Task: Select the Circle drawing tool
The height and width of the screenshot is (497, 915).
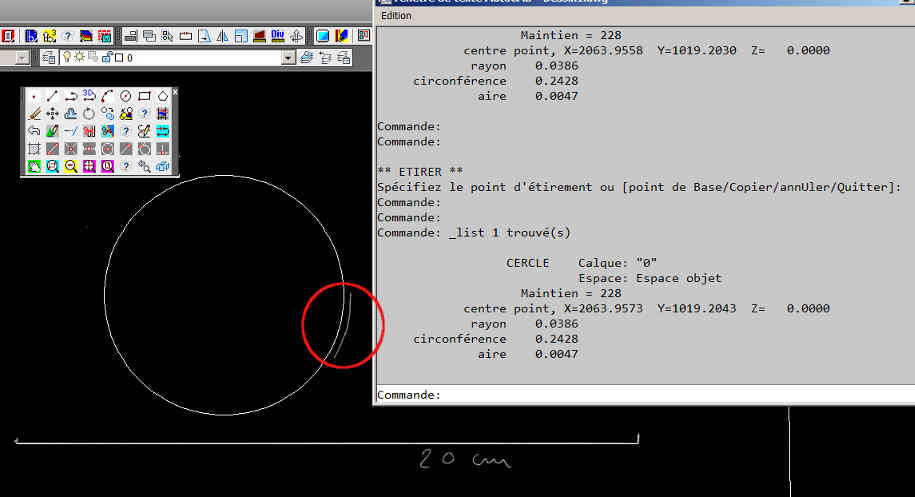Action: pyautogui.click(x=126, y=96)
